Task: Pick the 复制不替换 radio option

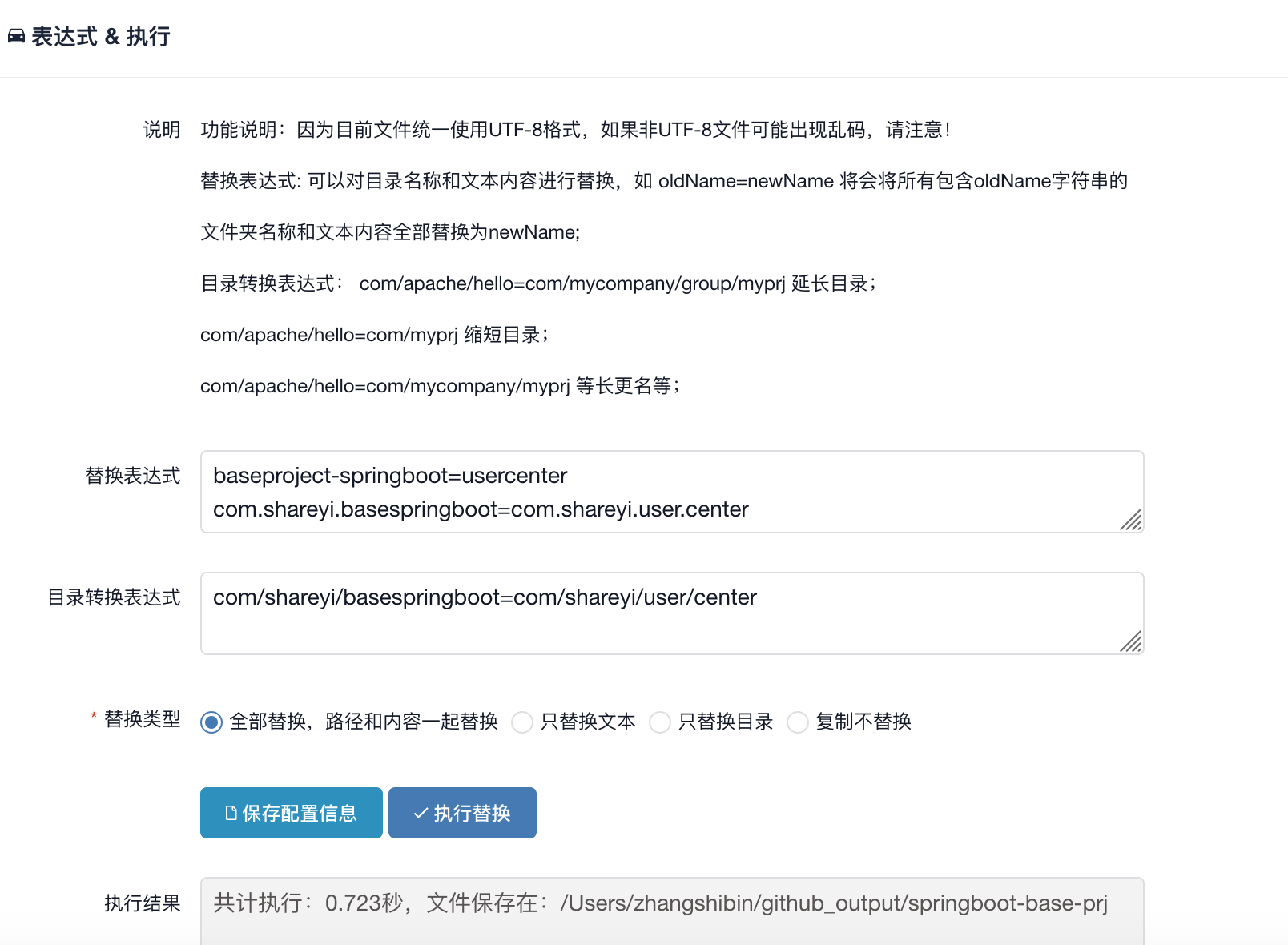Action: tap(798, 722)
